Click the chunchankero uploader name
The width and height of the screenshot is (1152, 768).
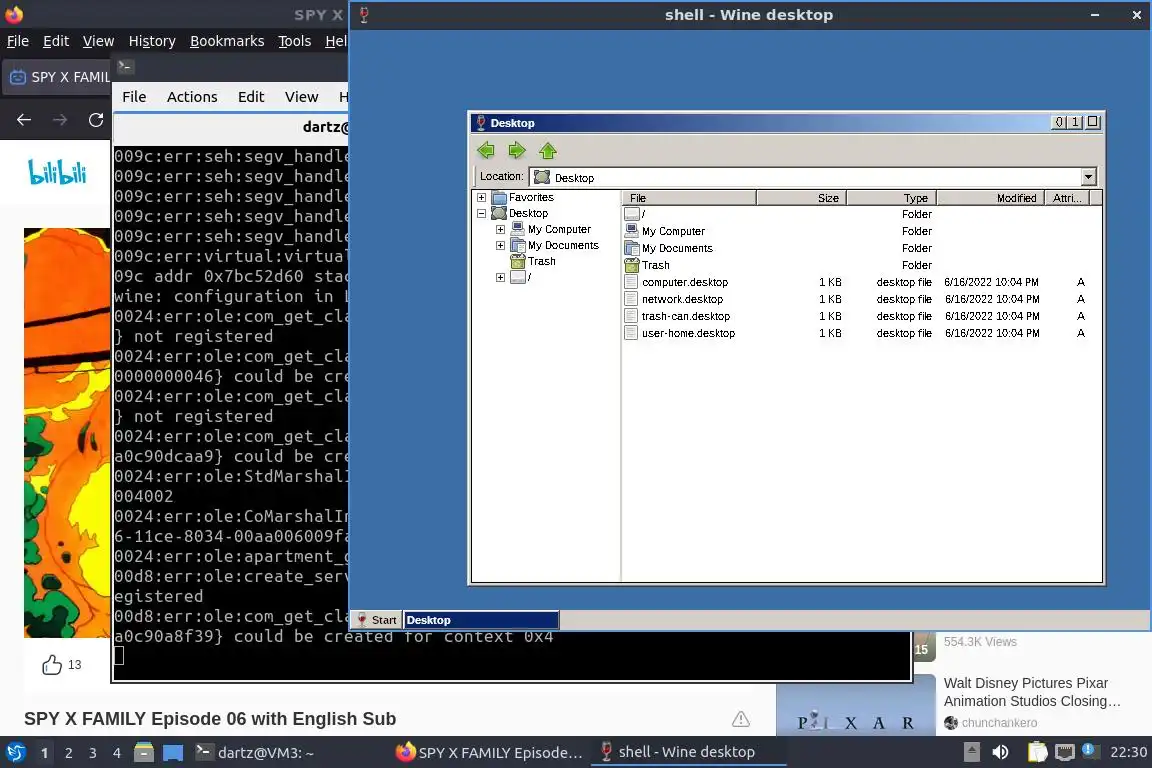(999, 722)
